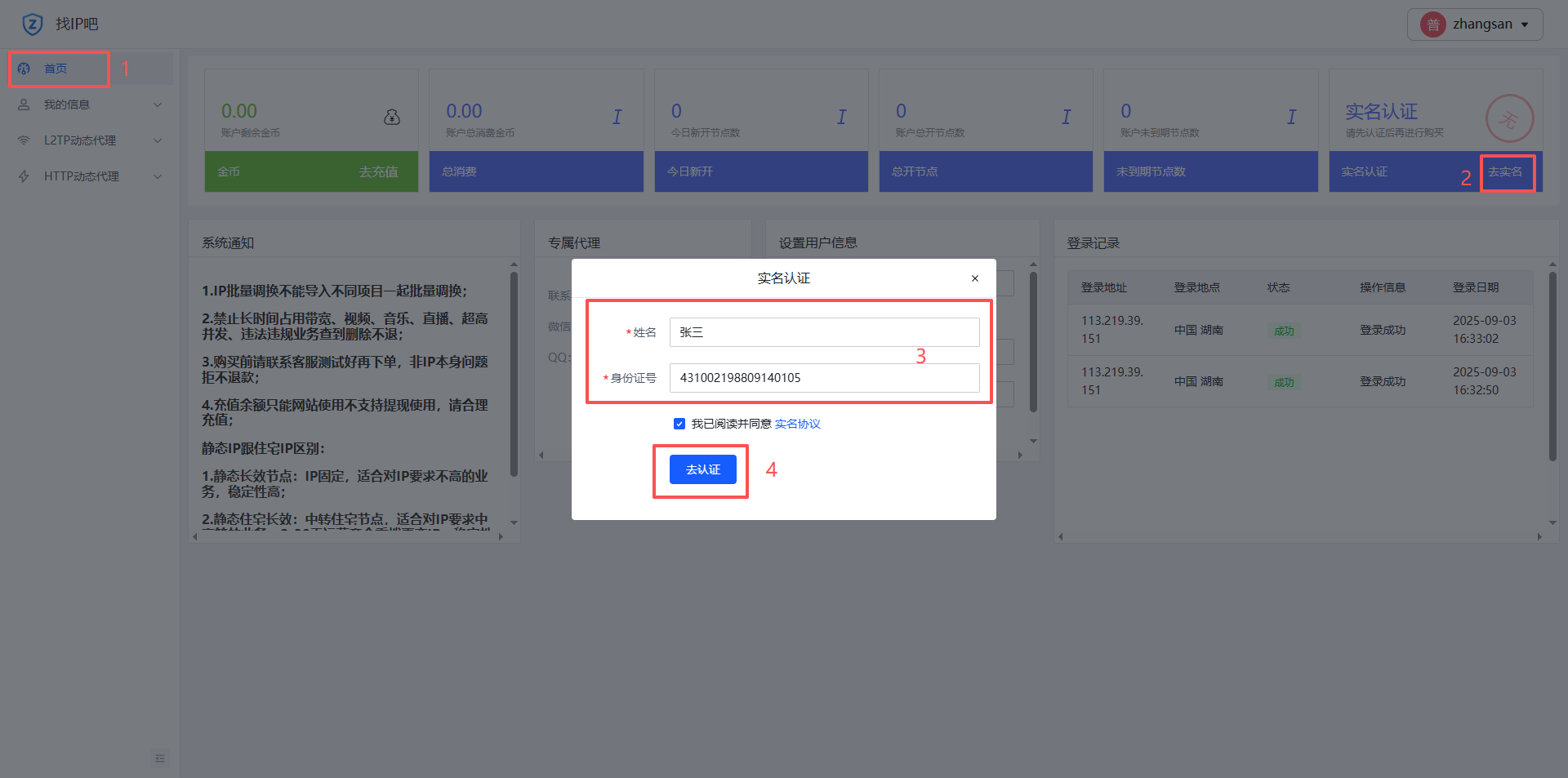Click the 登录记录 panel title
The height and width of the screenshot is (778, 1568).
point(1094,243)
